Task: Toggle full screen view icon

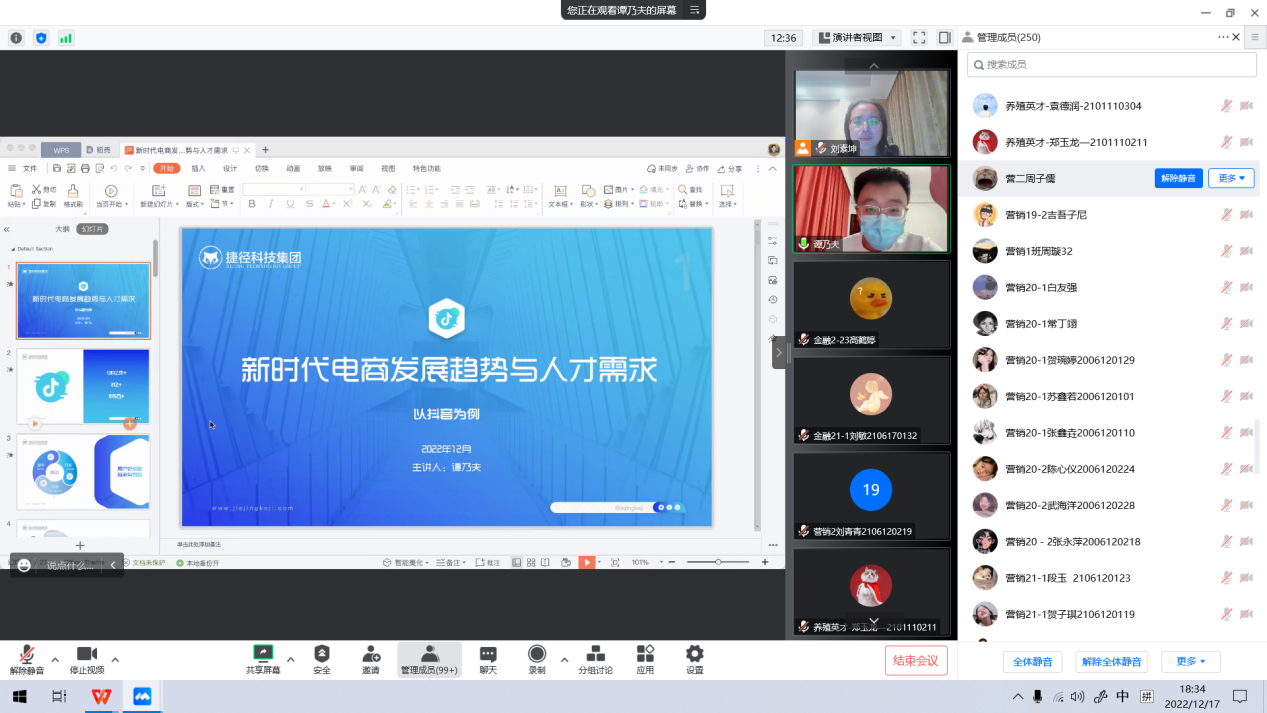Action: pos(919,38)
